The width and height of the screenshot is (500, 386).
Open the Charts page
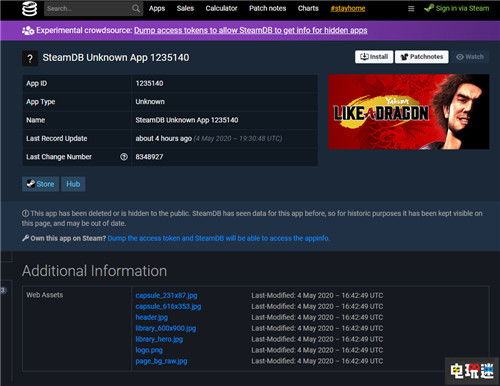point(308,8)
